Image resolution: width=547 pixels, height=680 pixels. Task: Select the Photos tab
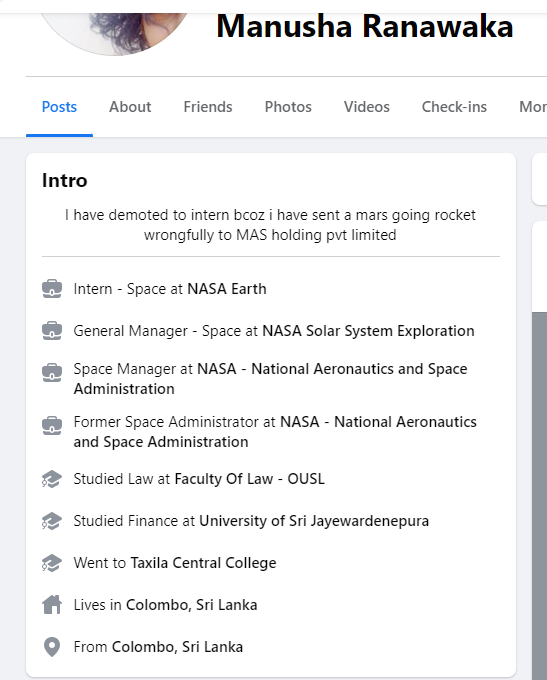click(x=288, y=107)
